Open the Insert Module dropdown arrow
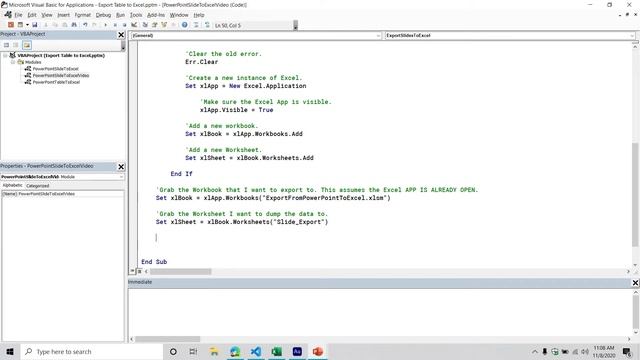640x360 pixels. tap(27, 25)
